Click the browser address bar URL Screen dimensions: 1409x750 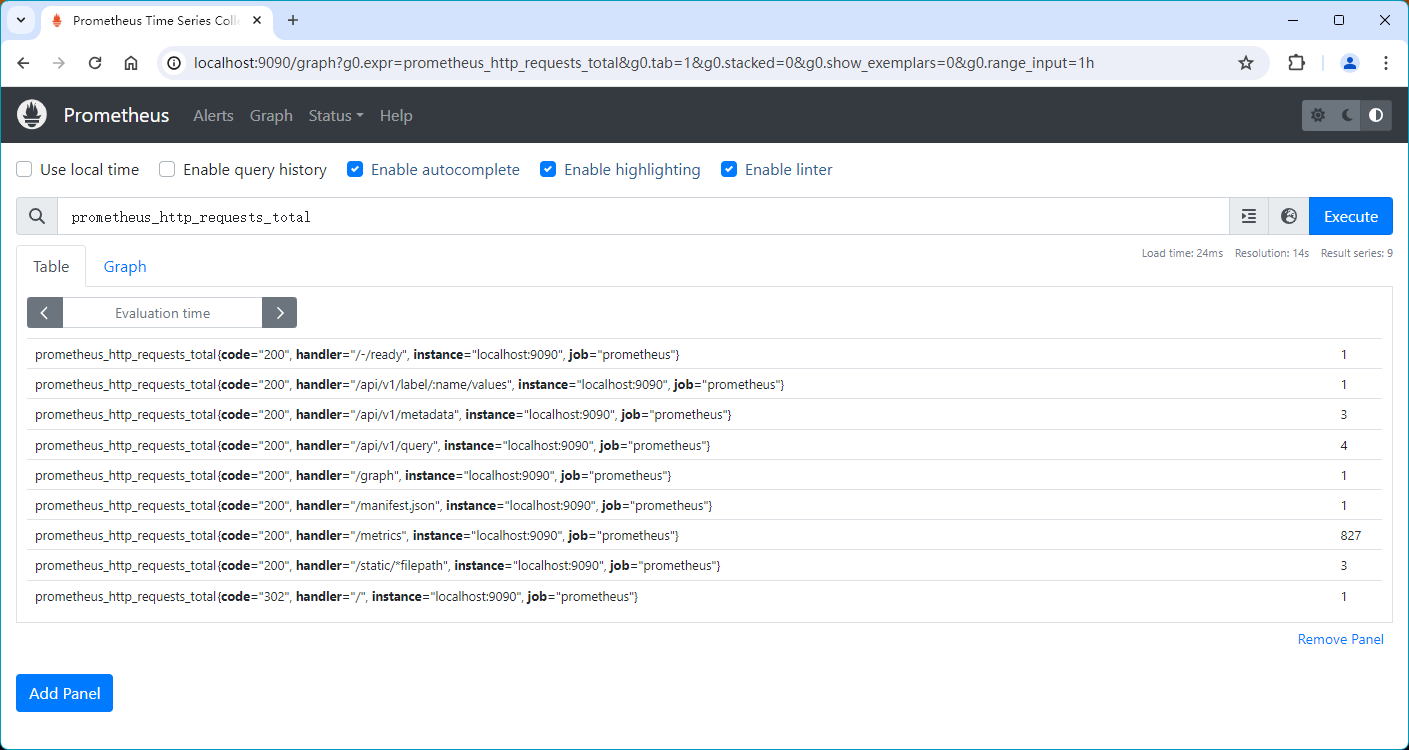tap(644, 63)
